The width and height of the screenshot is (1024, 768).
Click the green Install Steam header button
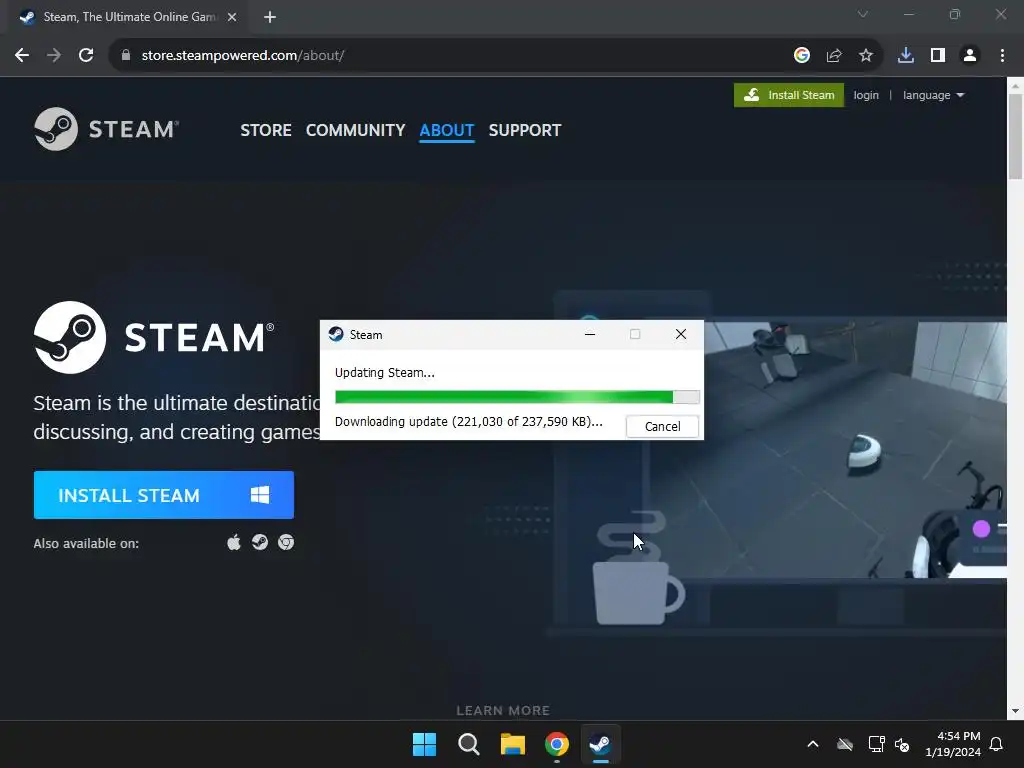(789, 95)
